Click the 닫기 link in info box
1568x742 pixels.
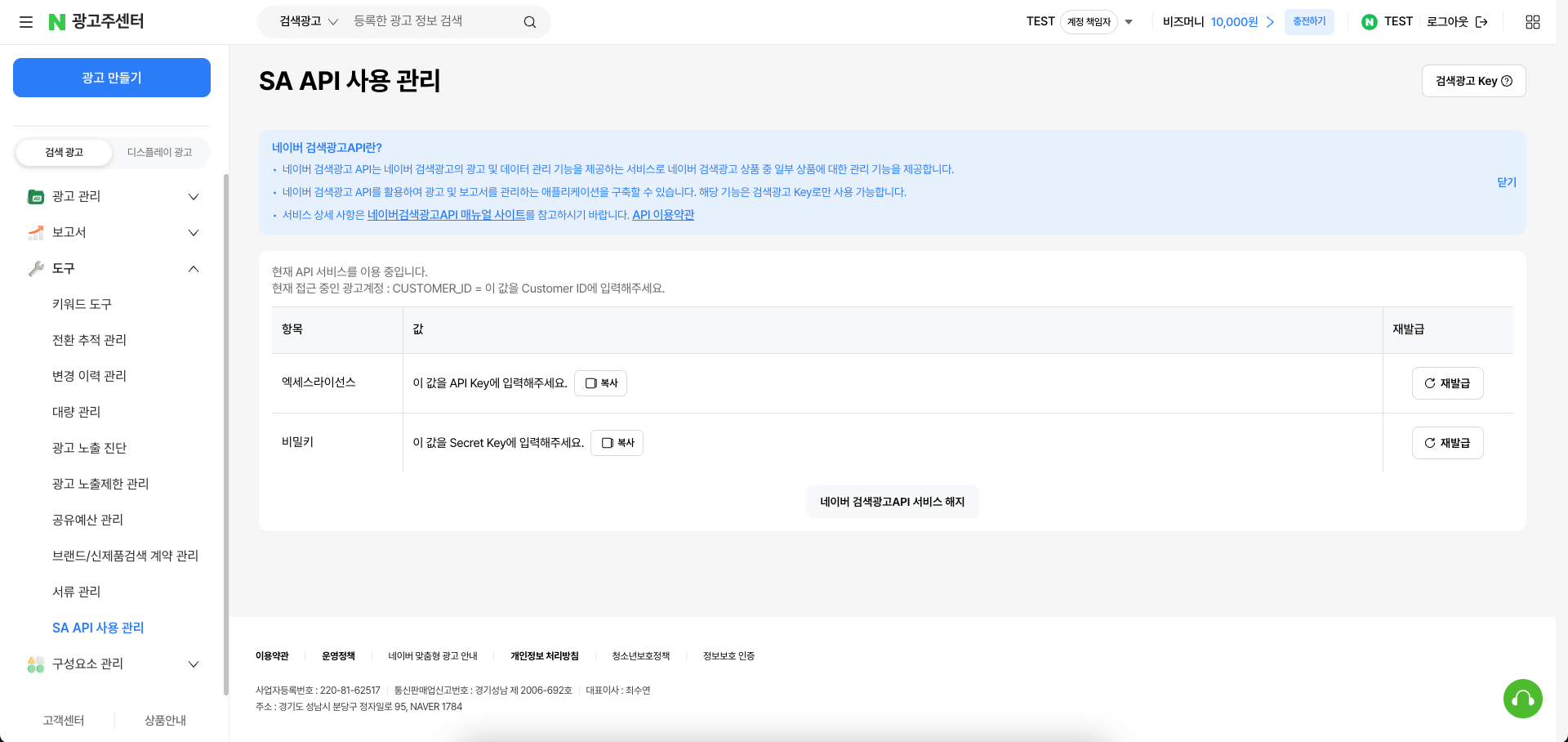[1507, 182]
